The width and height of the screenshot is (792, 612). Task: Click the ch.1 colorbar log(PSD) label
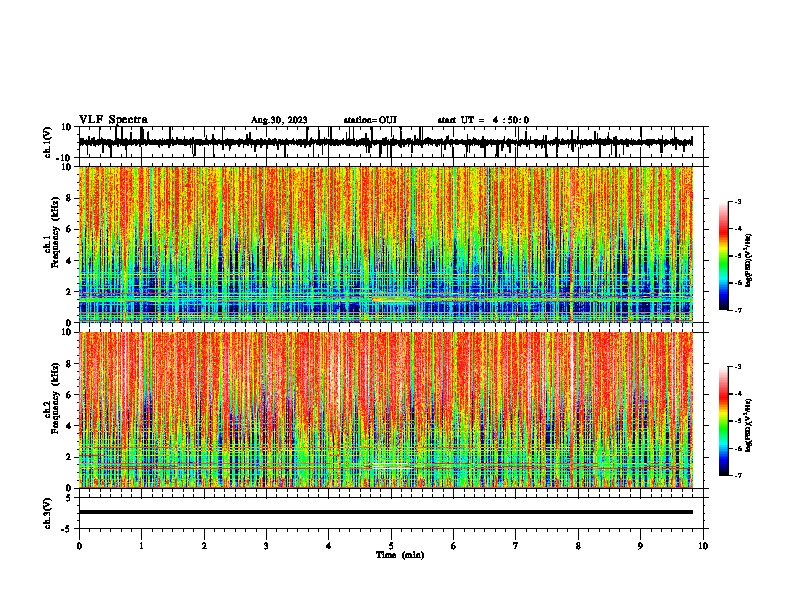[749, 260]
